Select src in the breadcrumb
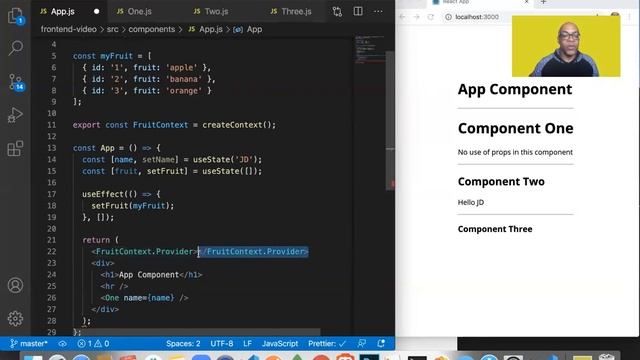 (113, 29)
